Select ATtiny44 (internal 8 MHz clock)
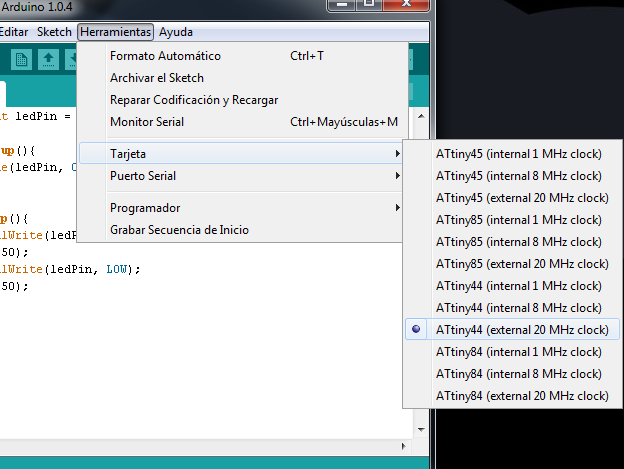Viewport: 624px width, 469px height. point(513,308)
